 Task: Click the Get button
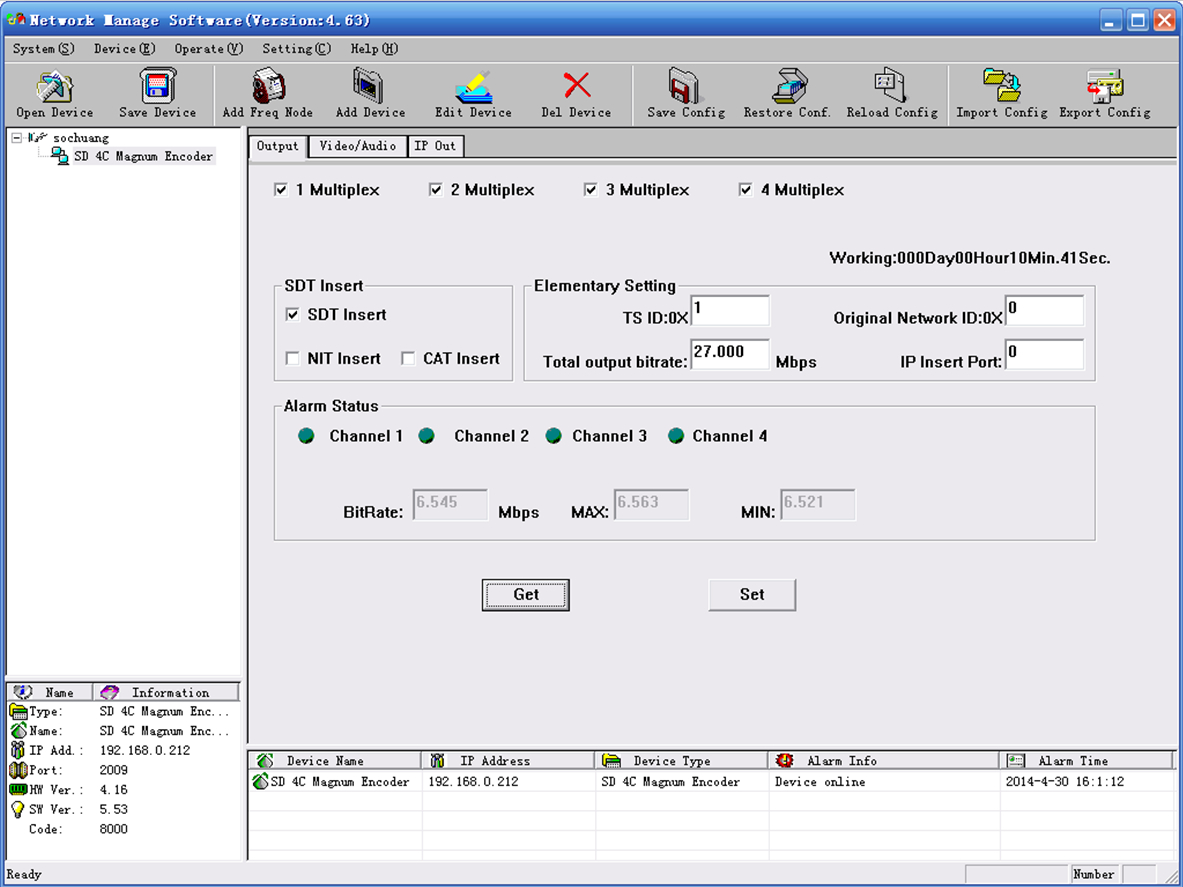click(x=526, y=594)
